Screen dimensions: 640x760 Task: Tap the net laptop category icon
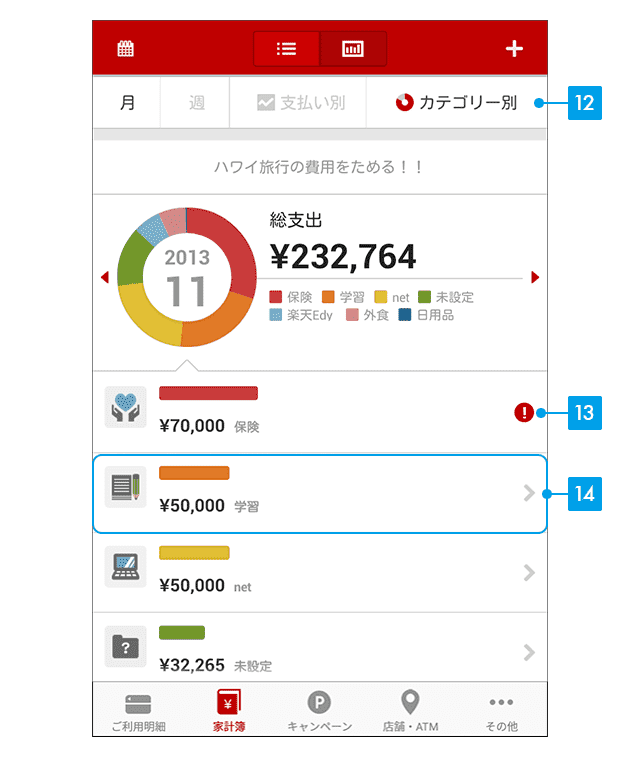[x=125, y=567]
